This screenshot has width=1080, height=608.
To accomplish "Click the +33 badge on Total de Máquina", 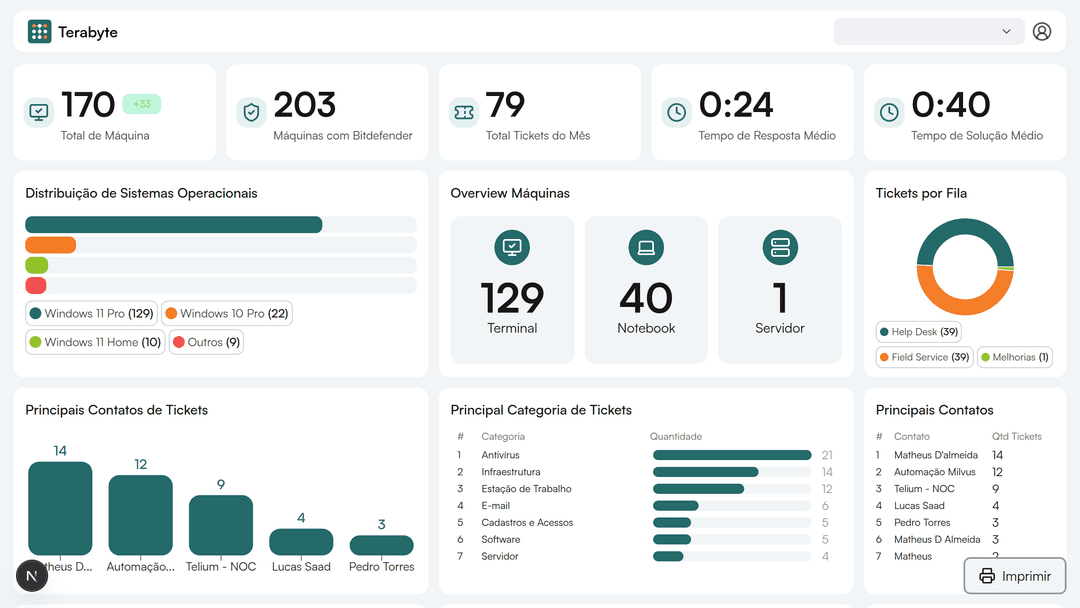I will point(142,104).
